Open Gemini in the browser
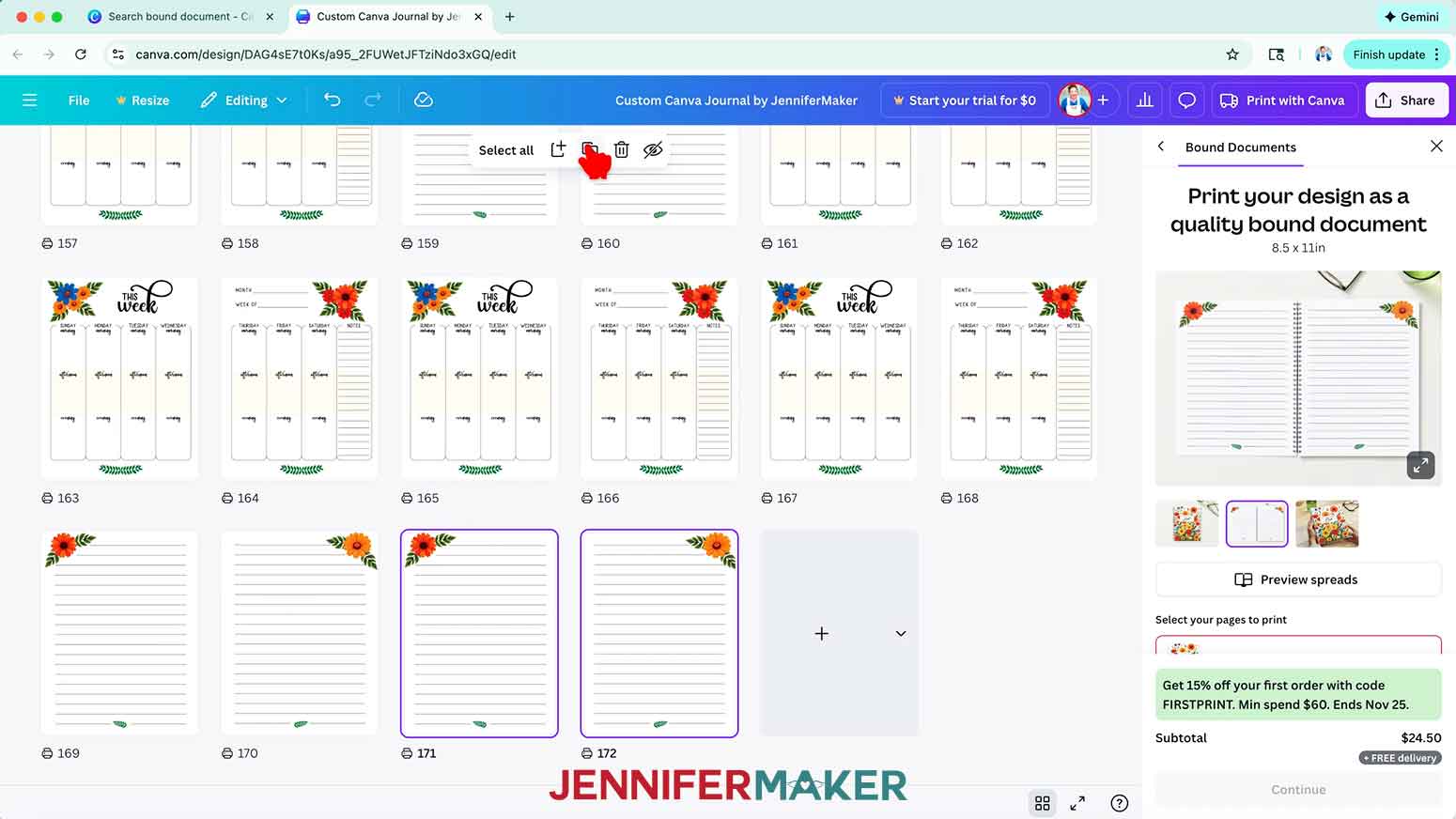This screenshot has height=819, width=1456. click(x=1412, y=17)
